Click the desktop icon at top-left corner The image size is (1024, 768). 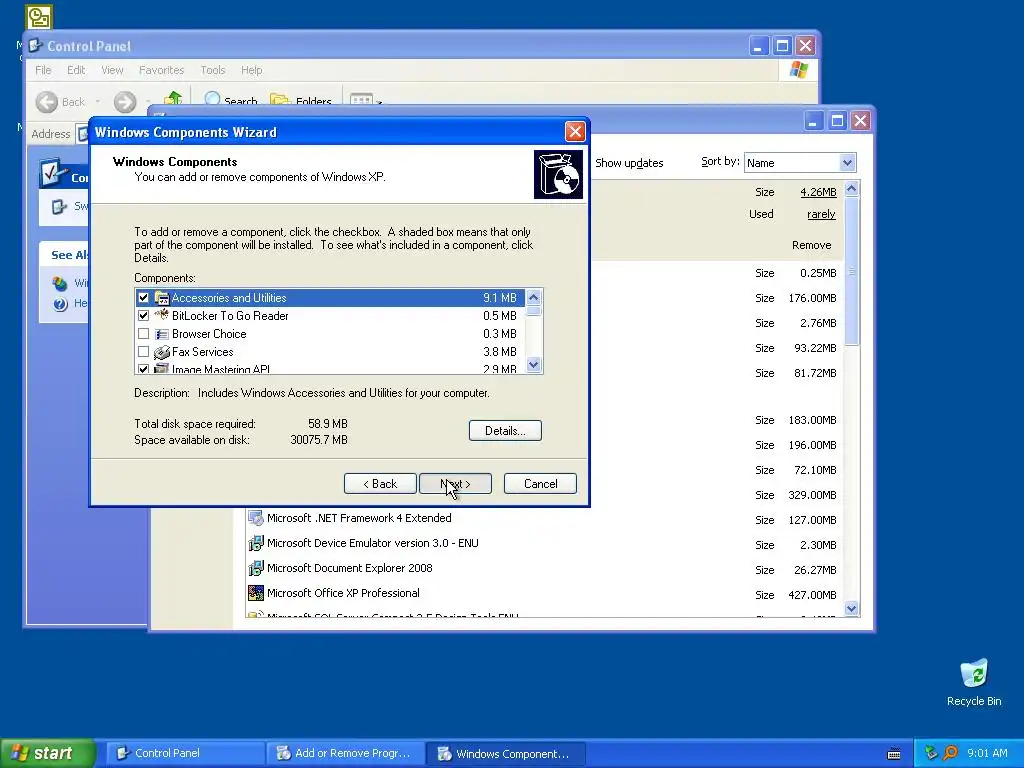39,17
